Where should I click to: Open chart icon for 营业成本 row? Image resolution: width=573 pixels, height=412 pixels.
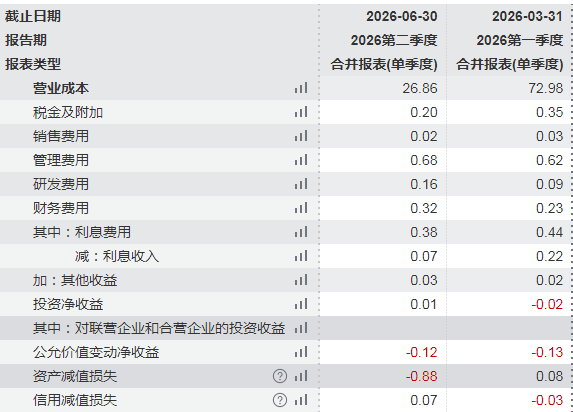pos(301,88)
